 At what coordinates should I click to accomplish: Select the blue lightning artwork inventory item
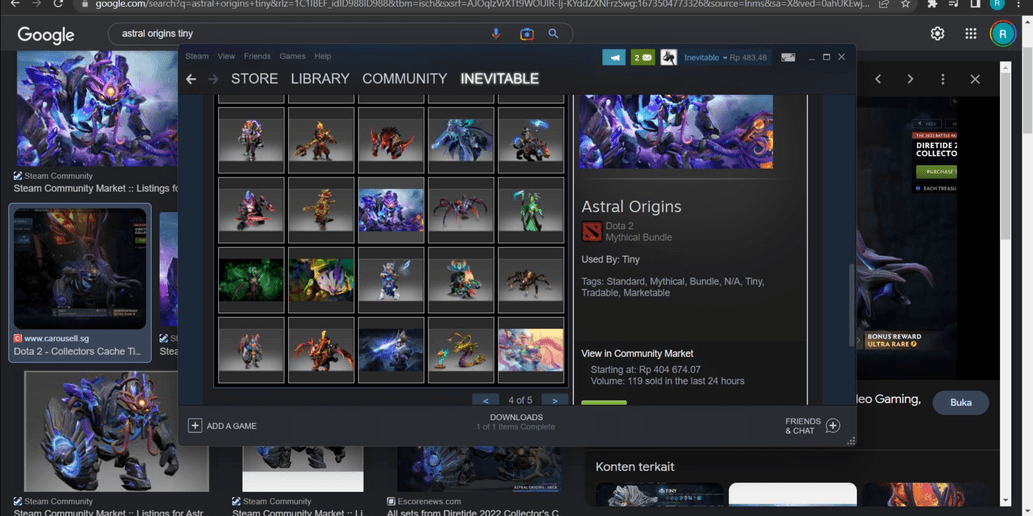[391, 350]
